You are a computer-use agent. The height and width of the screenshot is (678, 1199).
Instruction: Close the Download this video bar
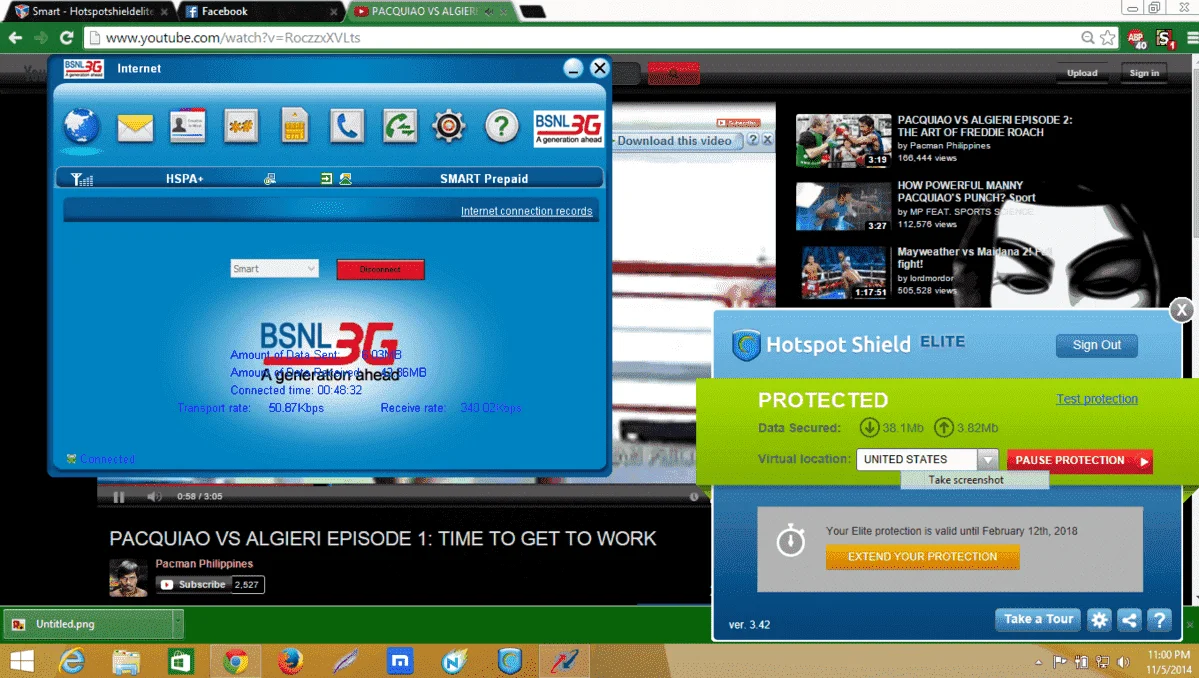point(767,140)
